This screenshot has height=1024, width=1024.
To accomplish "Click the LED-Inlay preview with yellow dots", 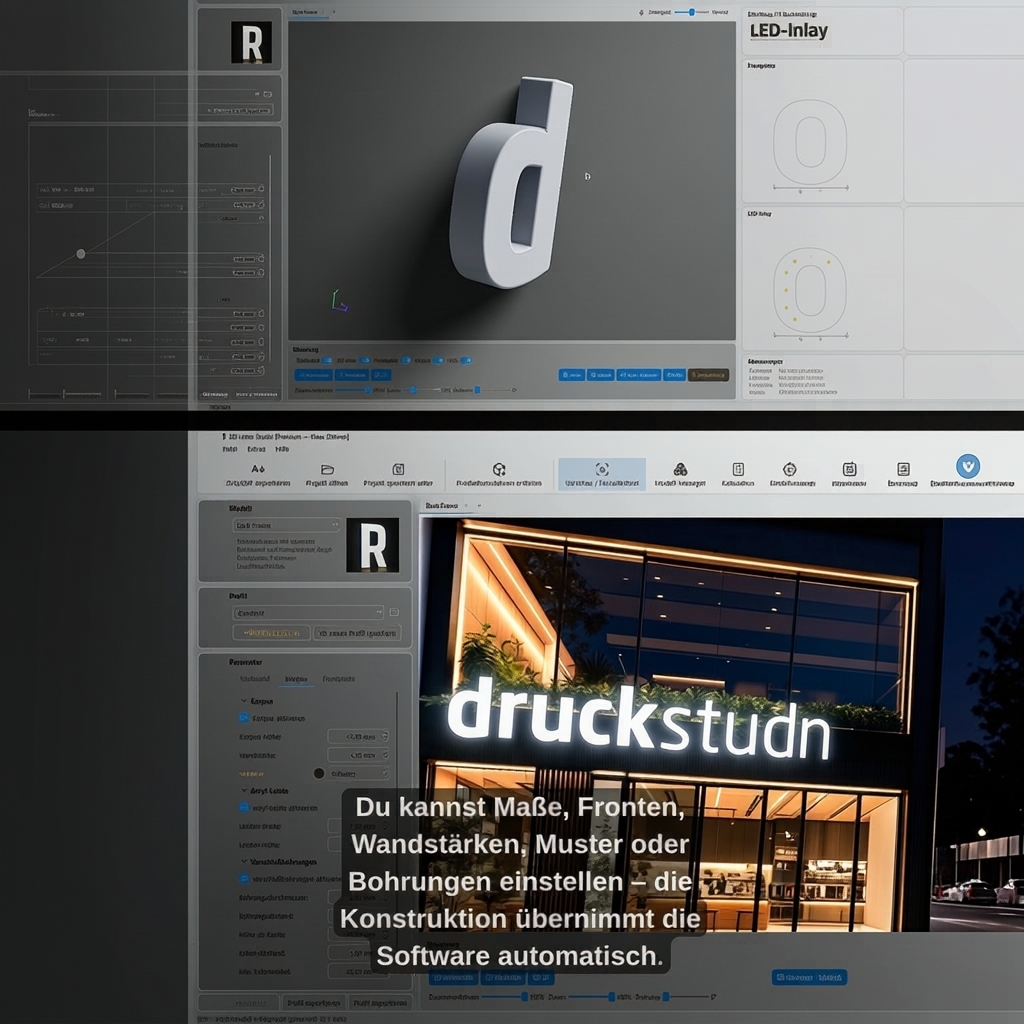I will (810, 292).
